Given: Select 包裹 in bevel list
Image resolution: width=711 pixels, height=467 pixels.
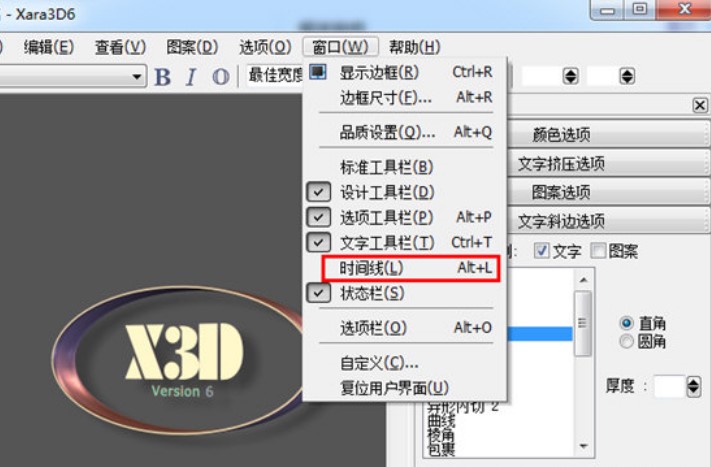Looking at the screenshot, I should [x=441, y=449].
